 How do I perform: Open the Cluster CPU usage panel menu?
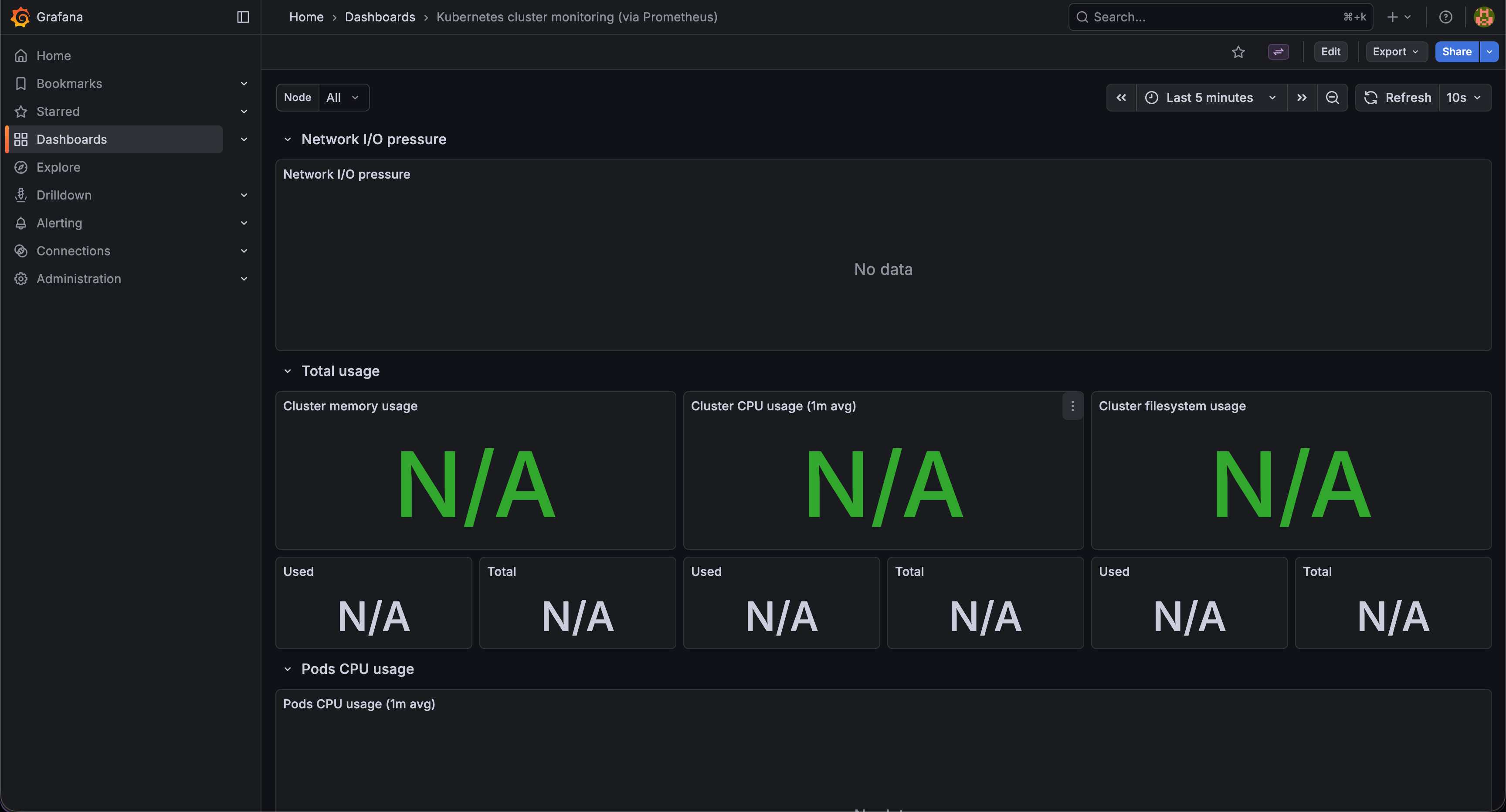1073,406
